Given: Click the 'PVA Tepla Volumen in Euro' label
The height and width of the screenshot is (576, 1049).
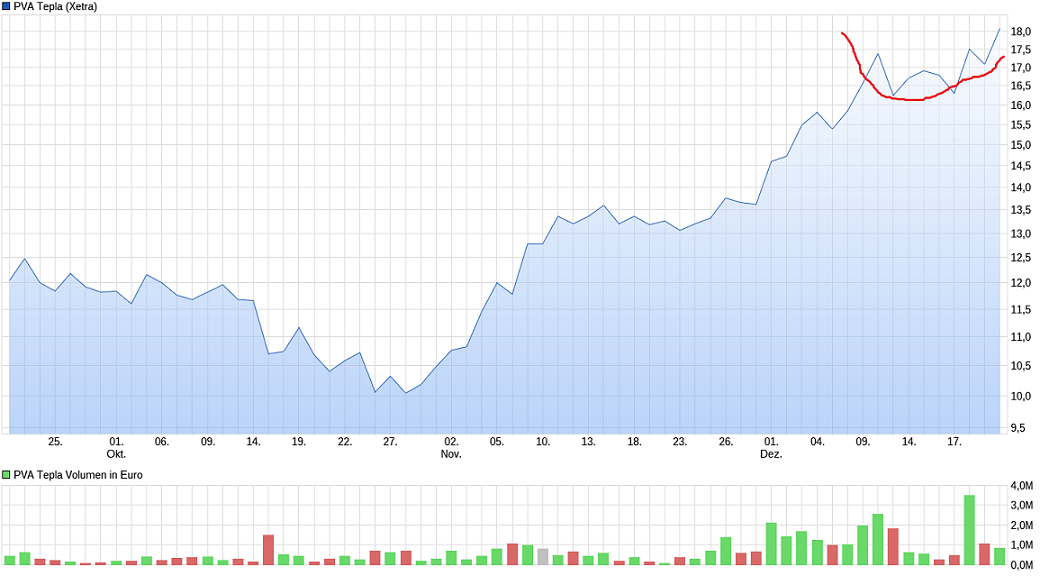Looking at the screenshot, I should tap(78, 475).
